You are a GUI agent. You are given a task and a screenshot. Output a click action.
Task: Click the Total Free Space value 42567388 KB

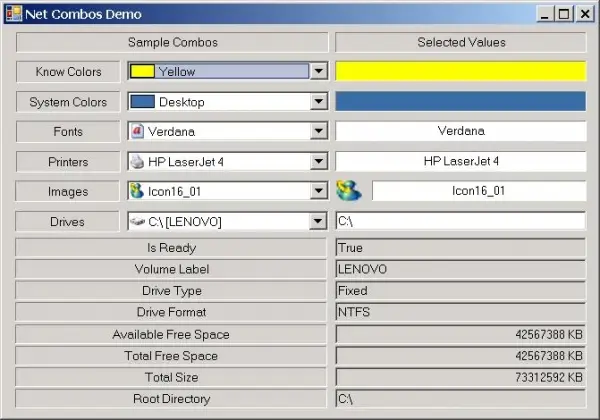pos(461,356)
